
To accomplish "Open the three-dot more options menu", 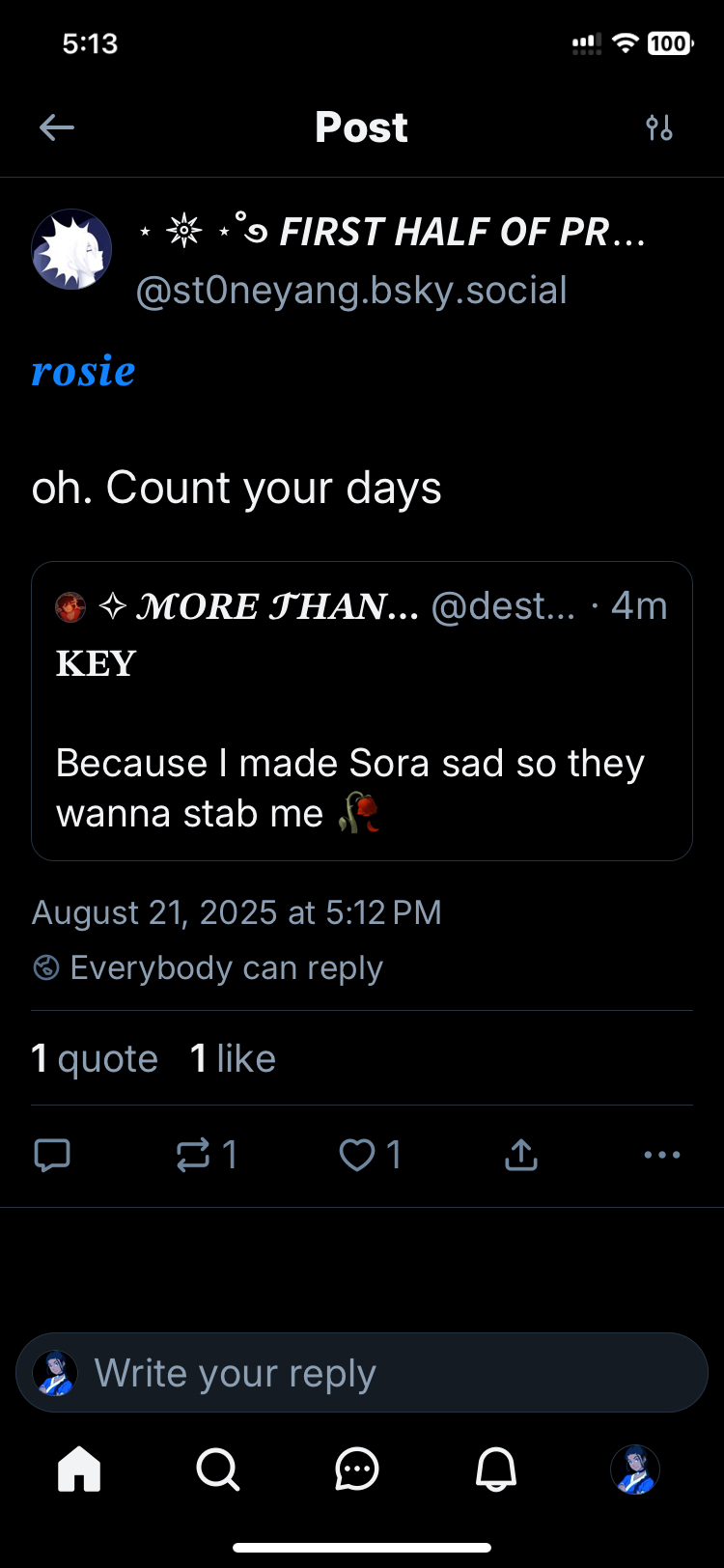I will pyautogui.click(x=661, y=1155).
